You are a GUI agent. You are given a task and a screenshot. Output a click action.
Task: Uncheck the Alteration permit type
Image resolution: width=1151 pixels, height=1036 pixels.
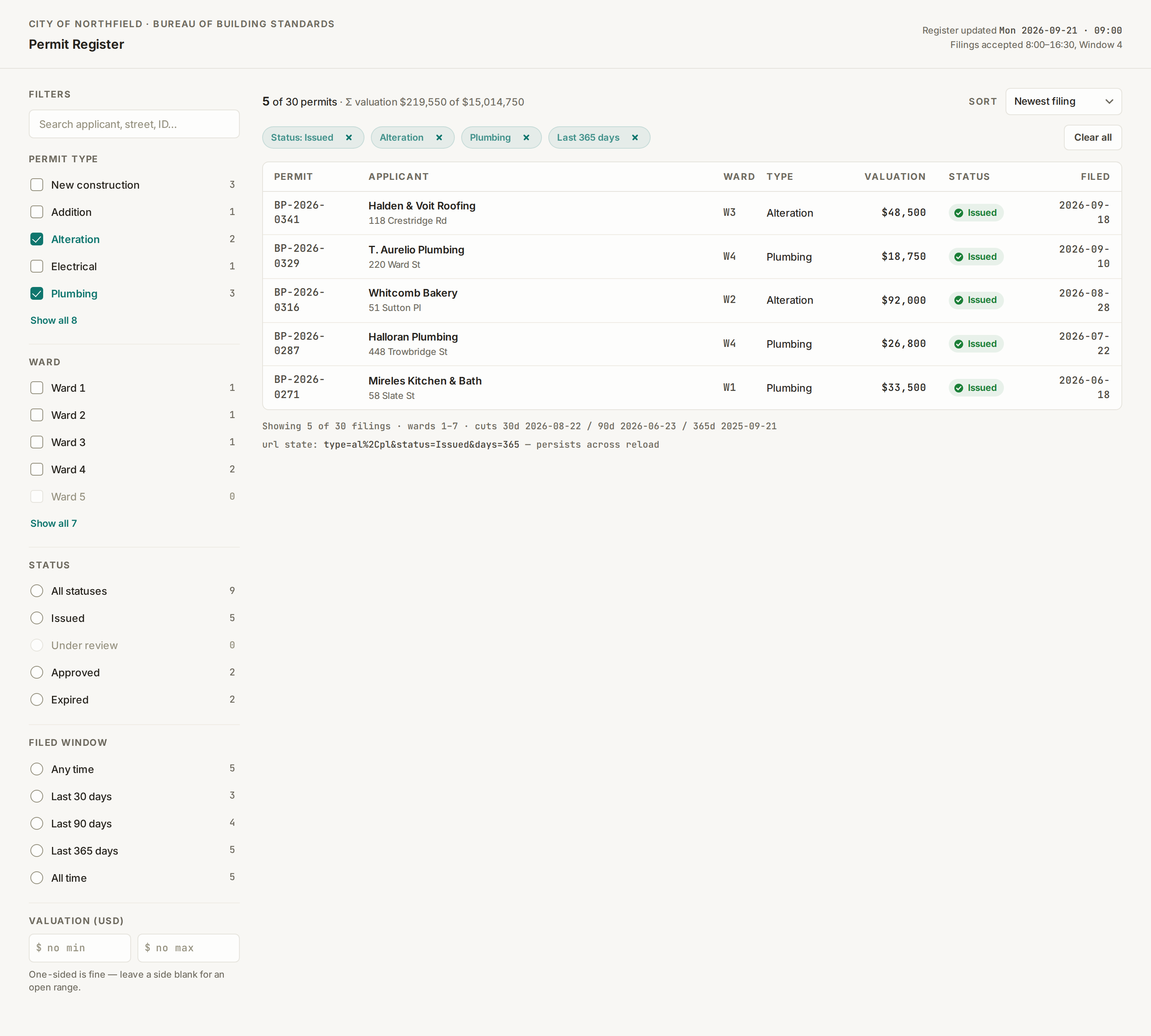(x=37, y=240)
